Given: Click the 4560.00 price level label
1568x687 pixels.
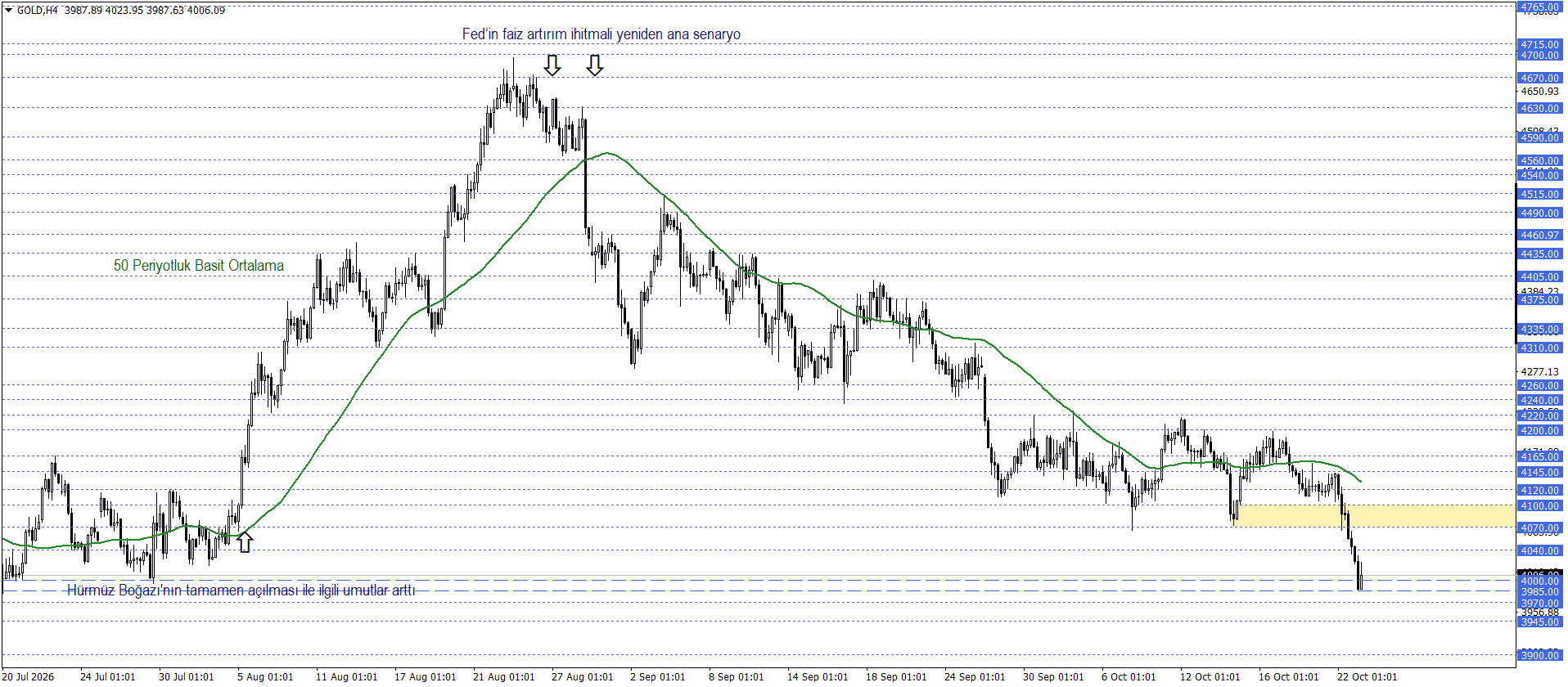Looking at the screenshot, I should [1540, 161].
